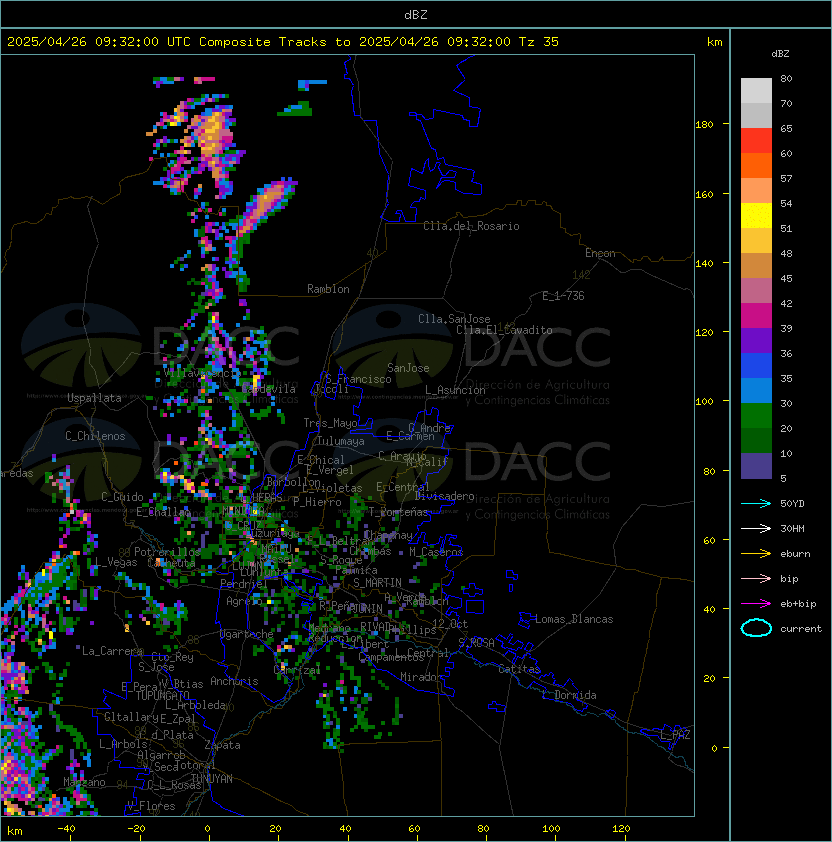Click the 'Tres_Mayo' map label
The height and width of the screenshot is (842, 832).
click(x=330, y=423)
